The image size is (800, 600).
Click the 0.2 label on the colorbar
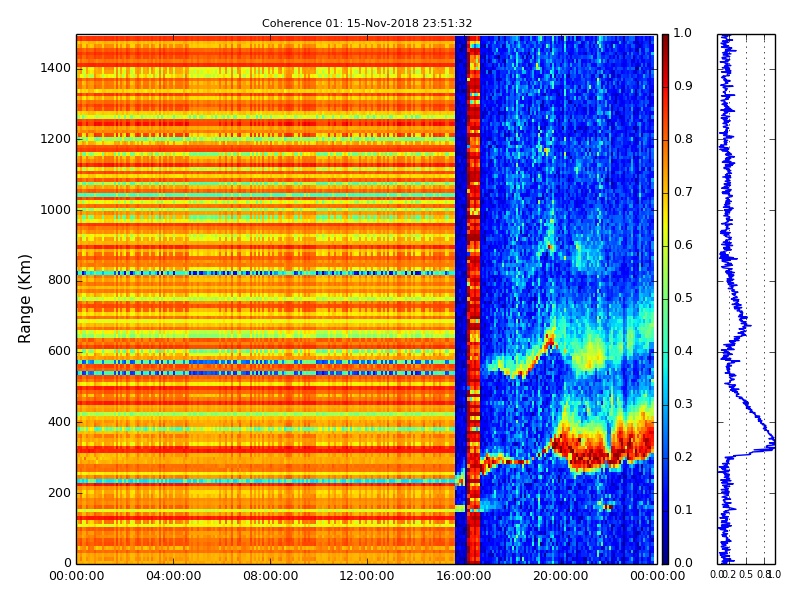pyautogui.click(x=683, y=457)
